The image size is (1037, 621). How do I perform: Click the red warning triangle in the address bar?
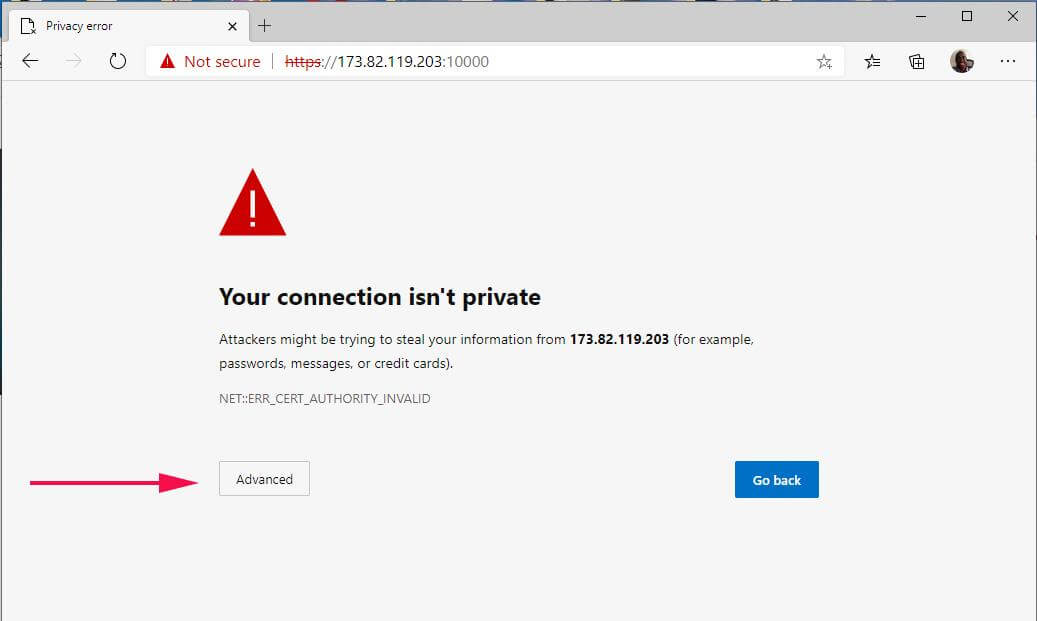click(x=167, y=62)
